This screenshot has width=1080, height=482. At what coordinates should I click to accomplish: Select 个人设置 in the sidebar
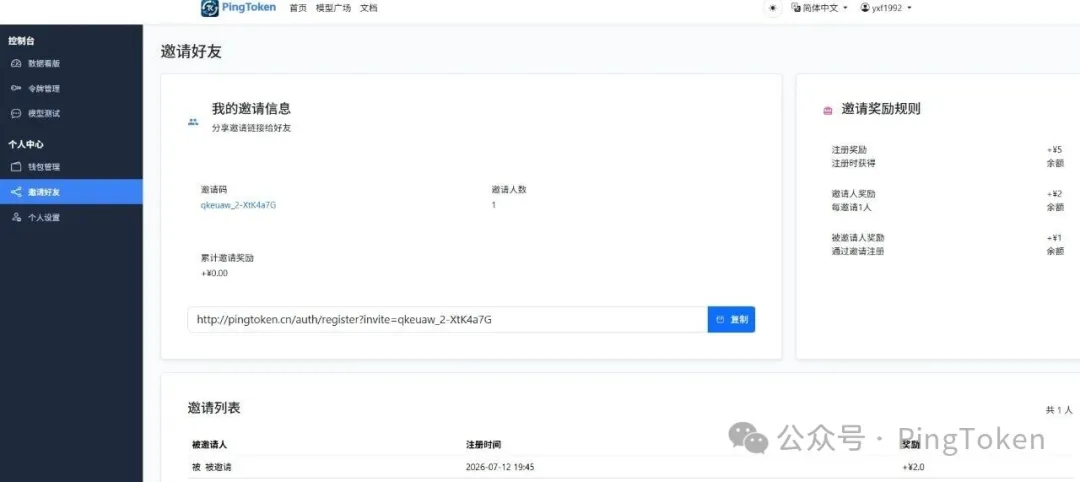pyautogui.click(x=71, y=218)
